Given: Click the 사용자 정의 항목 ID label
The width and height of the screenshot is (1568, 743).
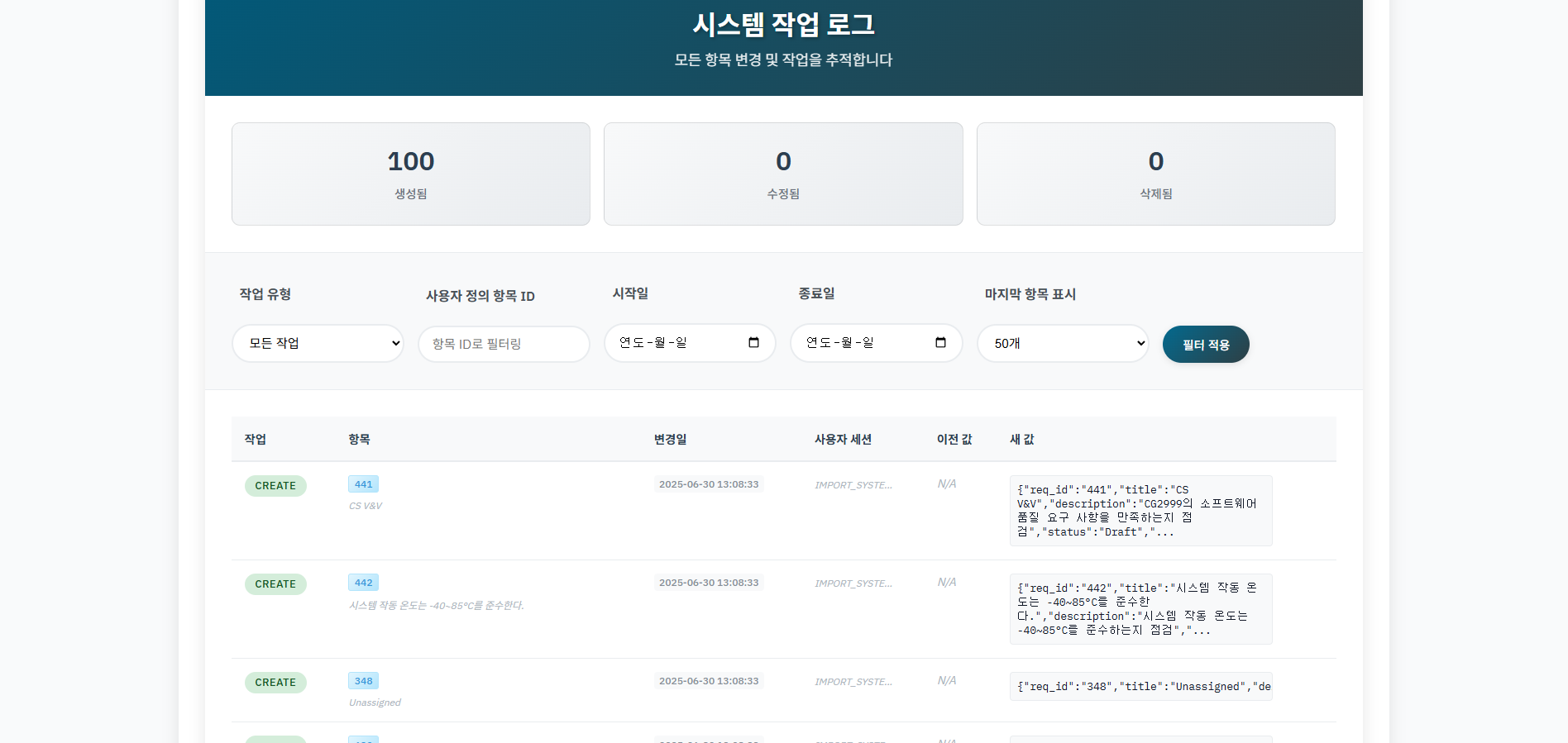Looking at the screenshot, I should coord(480,296).
